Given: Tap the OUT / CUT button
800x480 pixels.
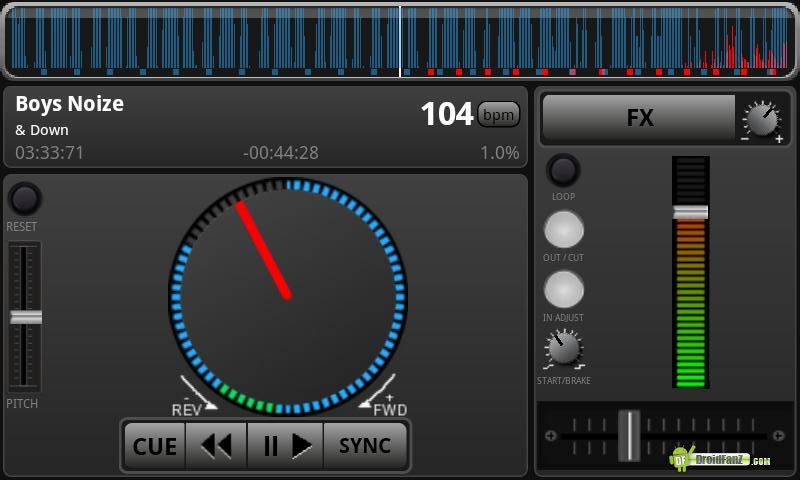Looking at the screenshot, I should tap(564, 230).
